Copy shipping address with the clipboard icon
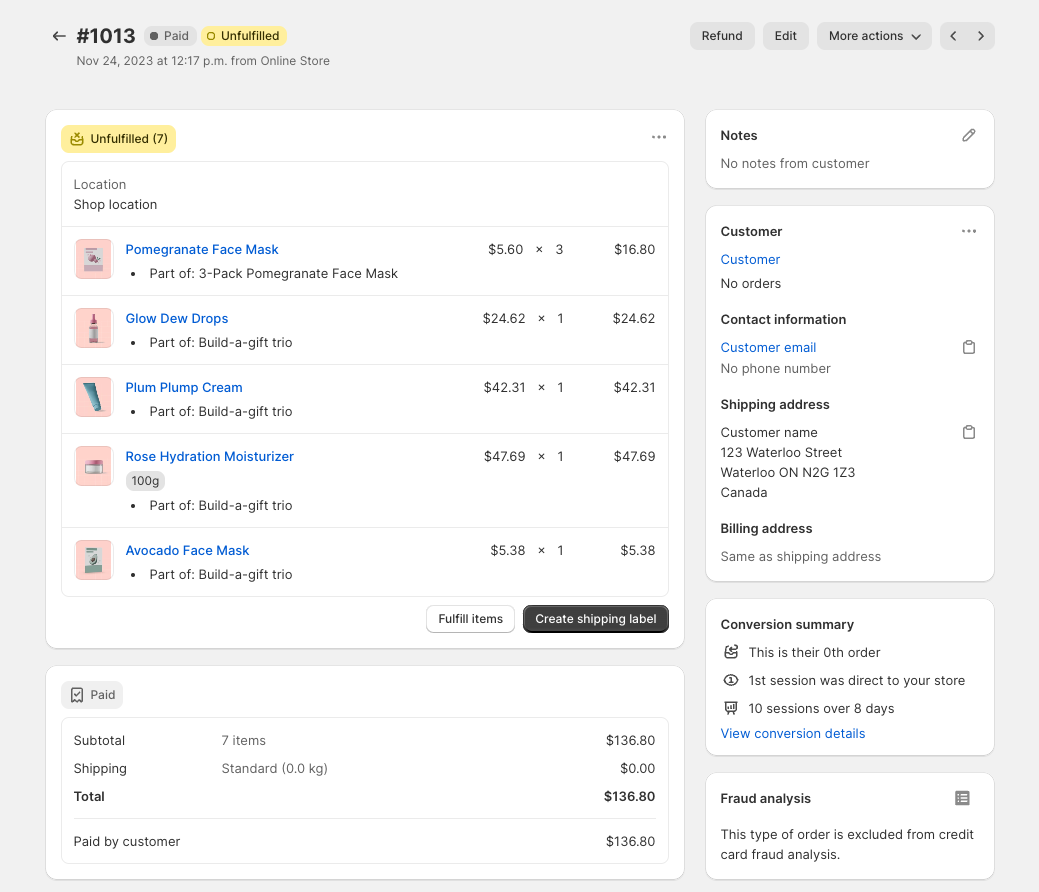The width and height of the screenshot is (1039, 892). [968, 432]
